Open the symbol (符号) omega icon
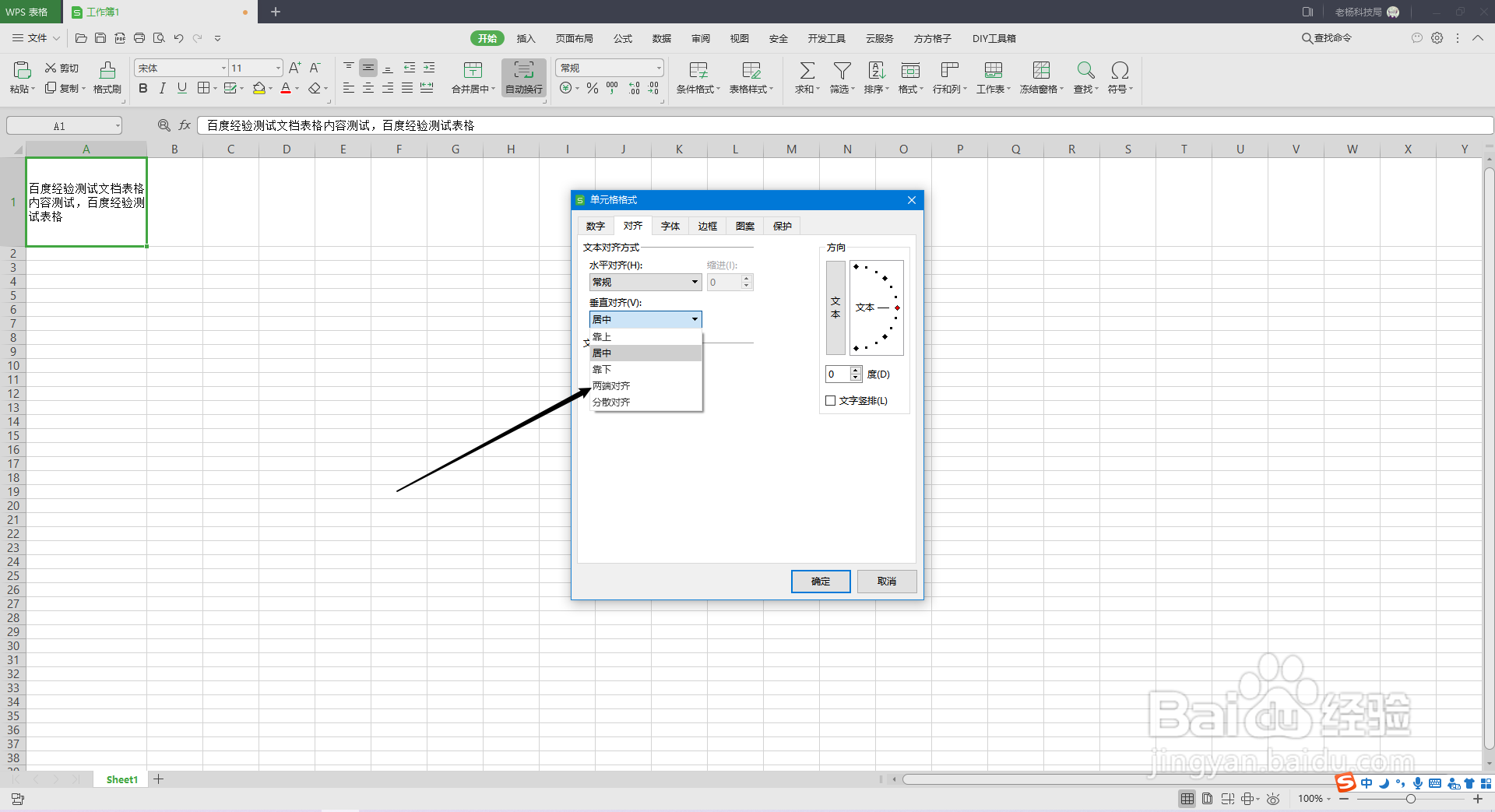 tap(1120, 70)
